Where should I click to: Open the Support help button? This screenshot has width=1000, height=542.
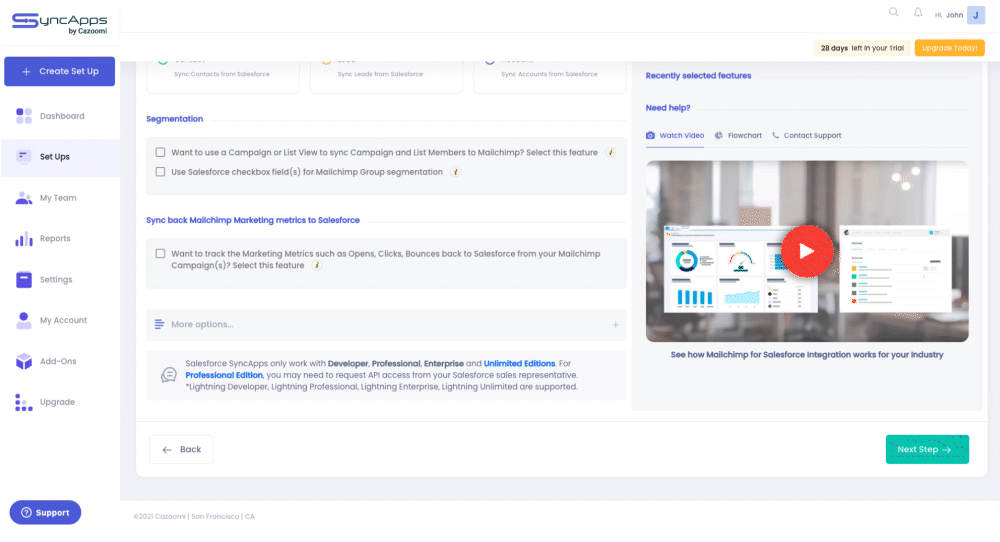[45, 513]
